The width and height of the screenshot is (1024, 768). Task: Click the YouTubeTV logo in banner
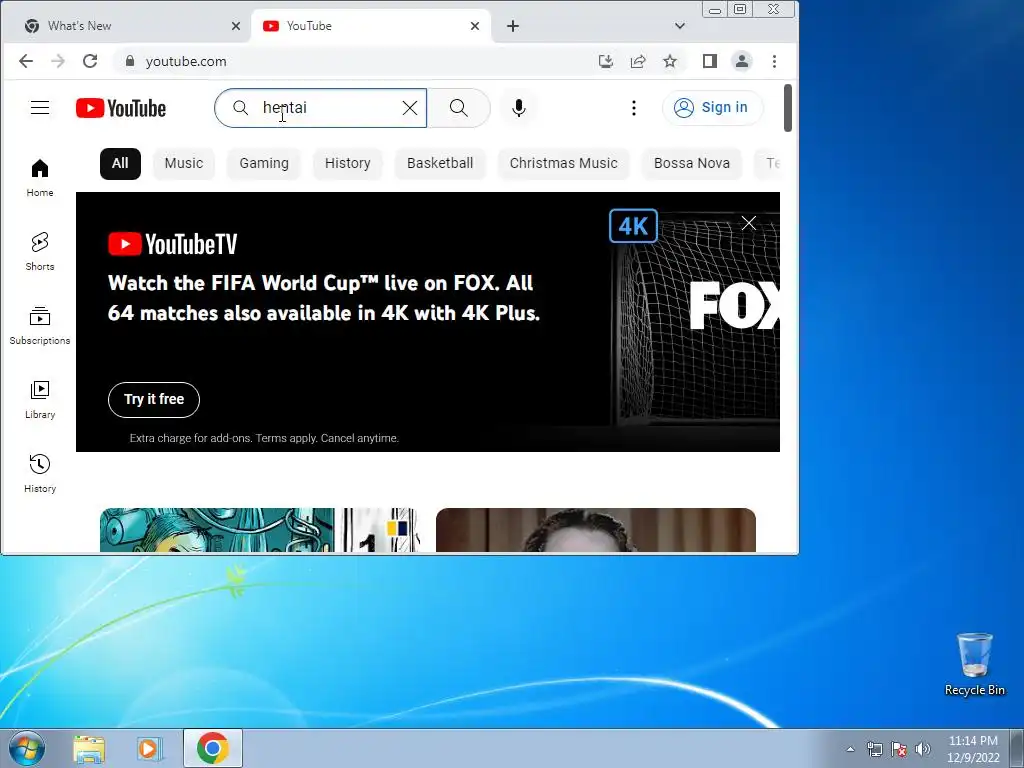(x=172, y=244)
